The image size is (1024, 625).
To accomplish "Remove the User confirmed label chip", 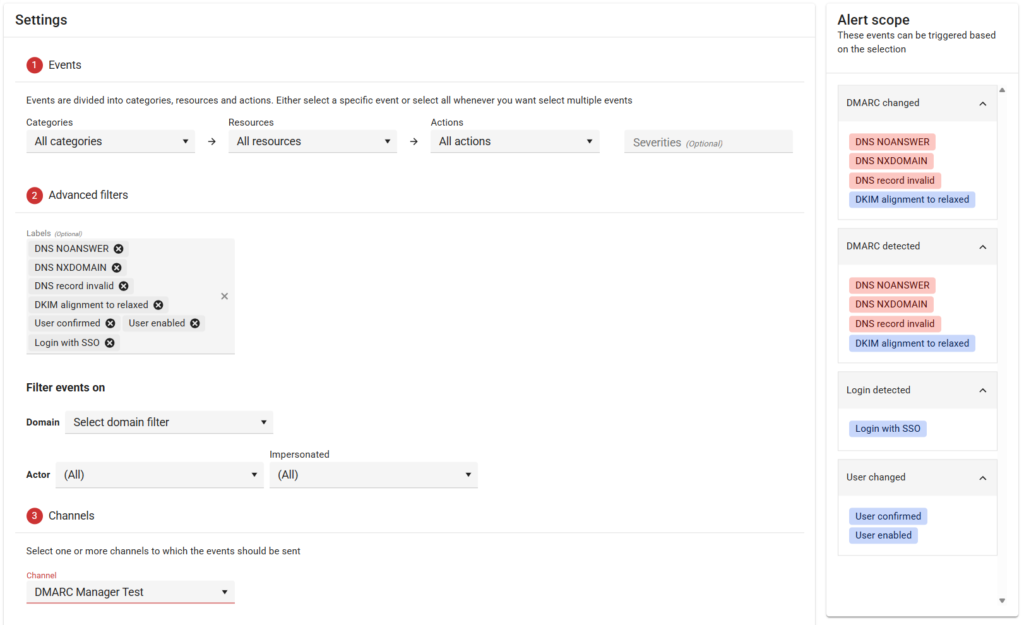I will [x=110, y=324].
